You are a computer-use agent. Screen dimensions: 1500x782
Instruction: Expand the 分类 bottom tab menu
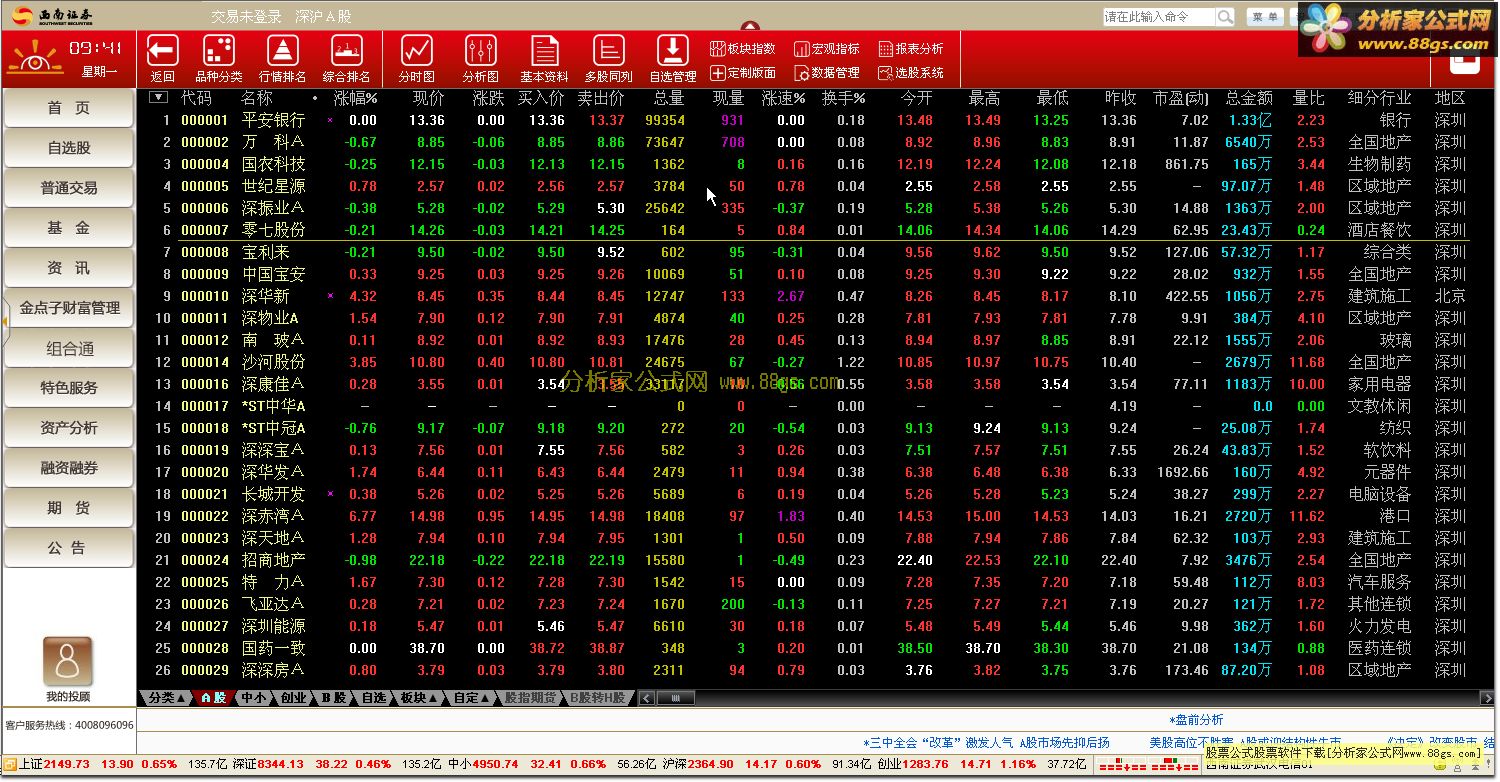166,698
